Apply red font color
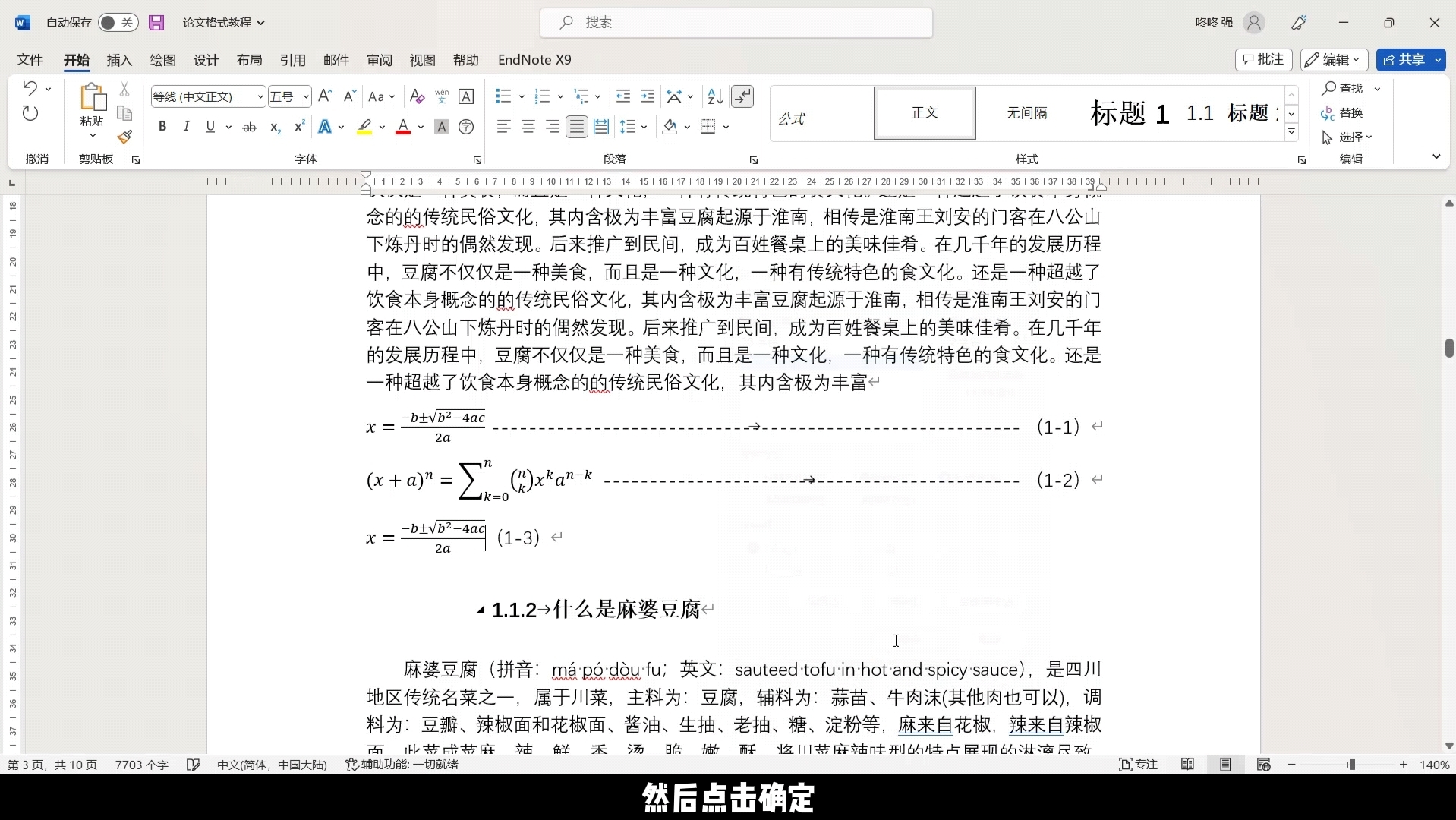 (x=403, y=127)
